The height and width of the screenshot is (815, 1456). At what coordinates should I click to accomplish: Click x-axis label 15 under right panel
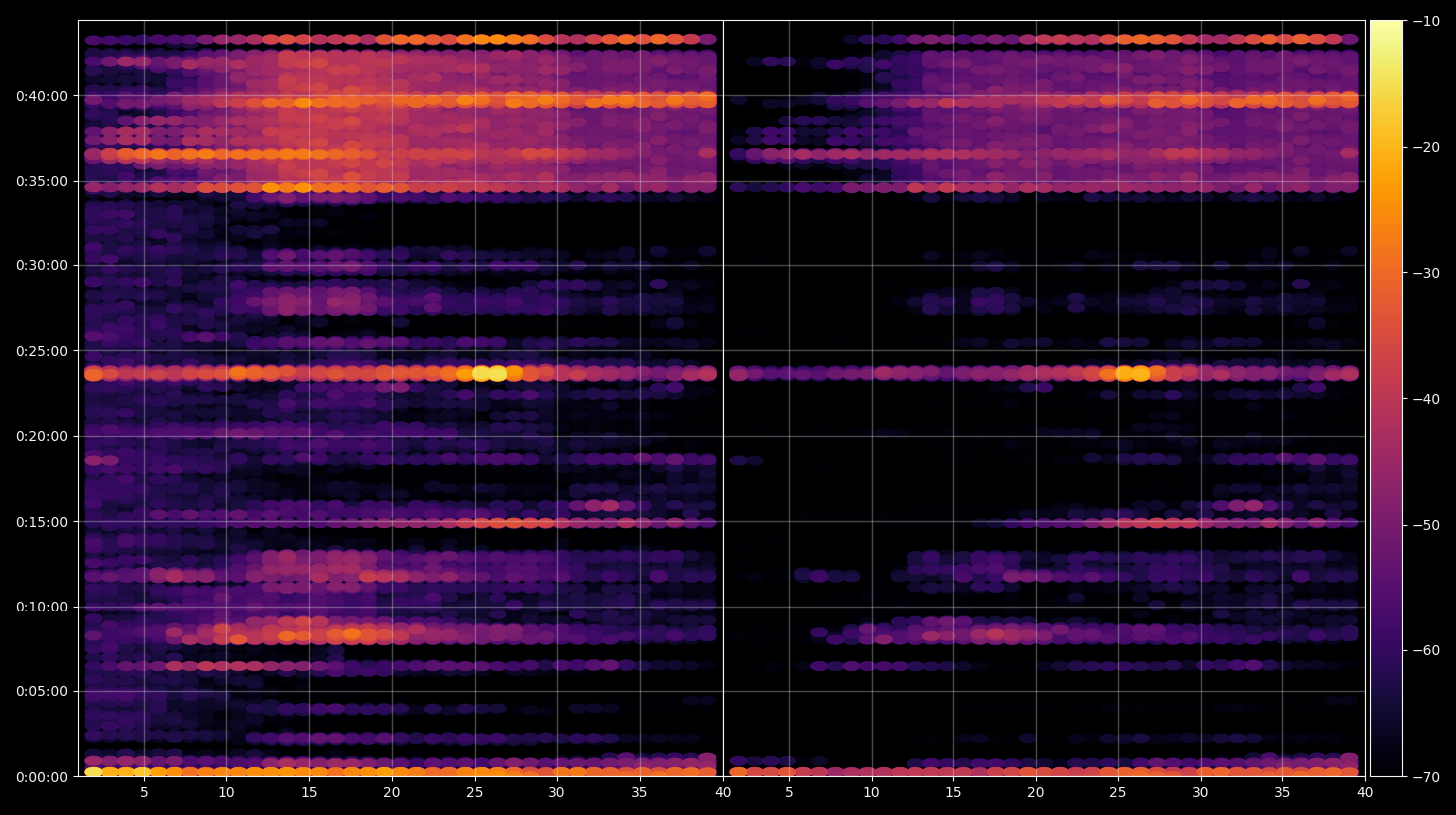[x=953, y=793]
